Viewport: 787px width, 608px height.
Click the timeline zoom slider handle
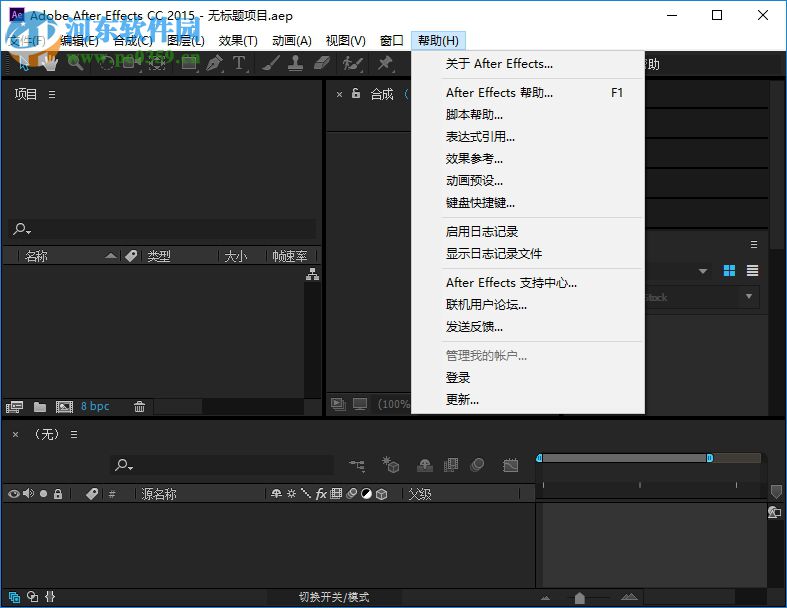579,597
